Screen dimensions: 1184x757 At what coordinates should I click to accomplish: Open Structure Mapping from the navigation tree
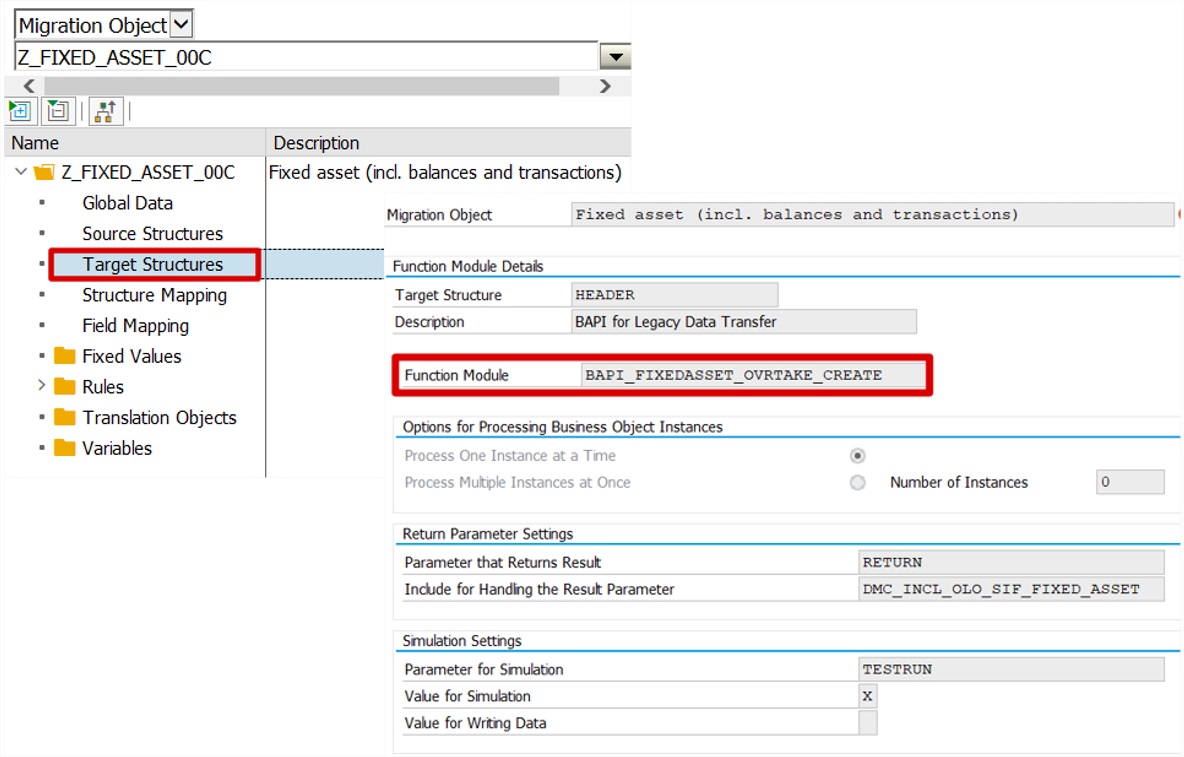click(x=155, y=295)
